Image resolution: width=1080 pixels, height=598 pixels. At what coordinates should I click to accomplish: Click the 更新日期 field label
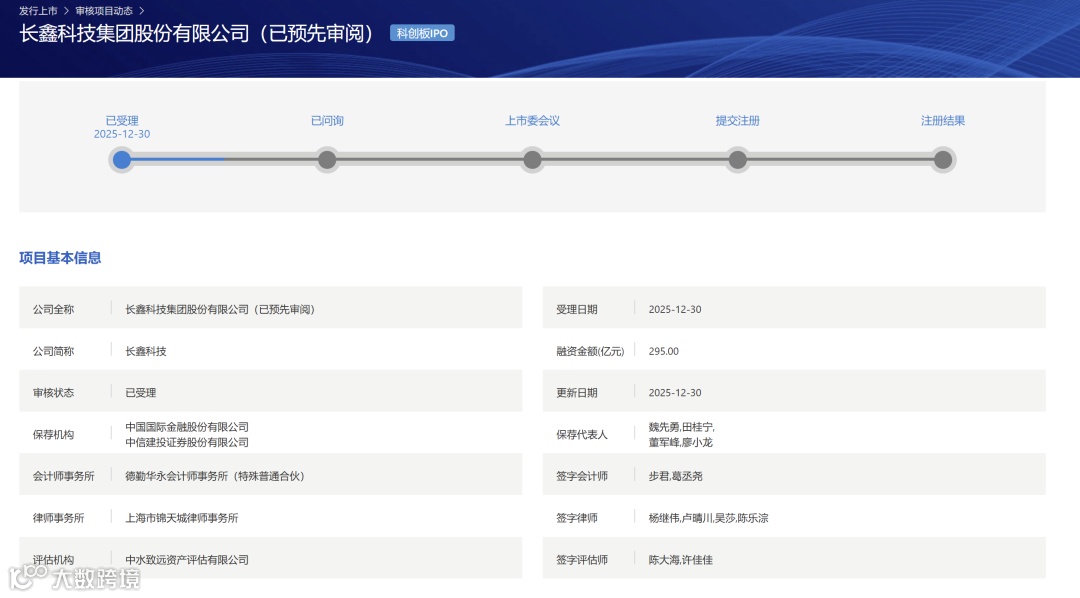click(577, 393)
